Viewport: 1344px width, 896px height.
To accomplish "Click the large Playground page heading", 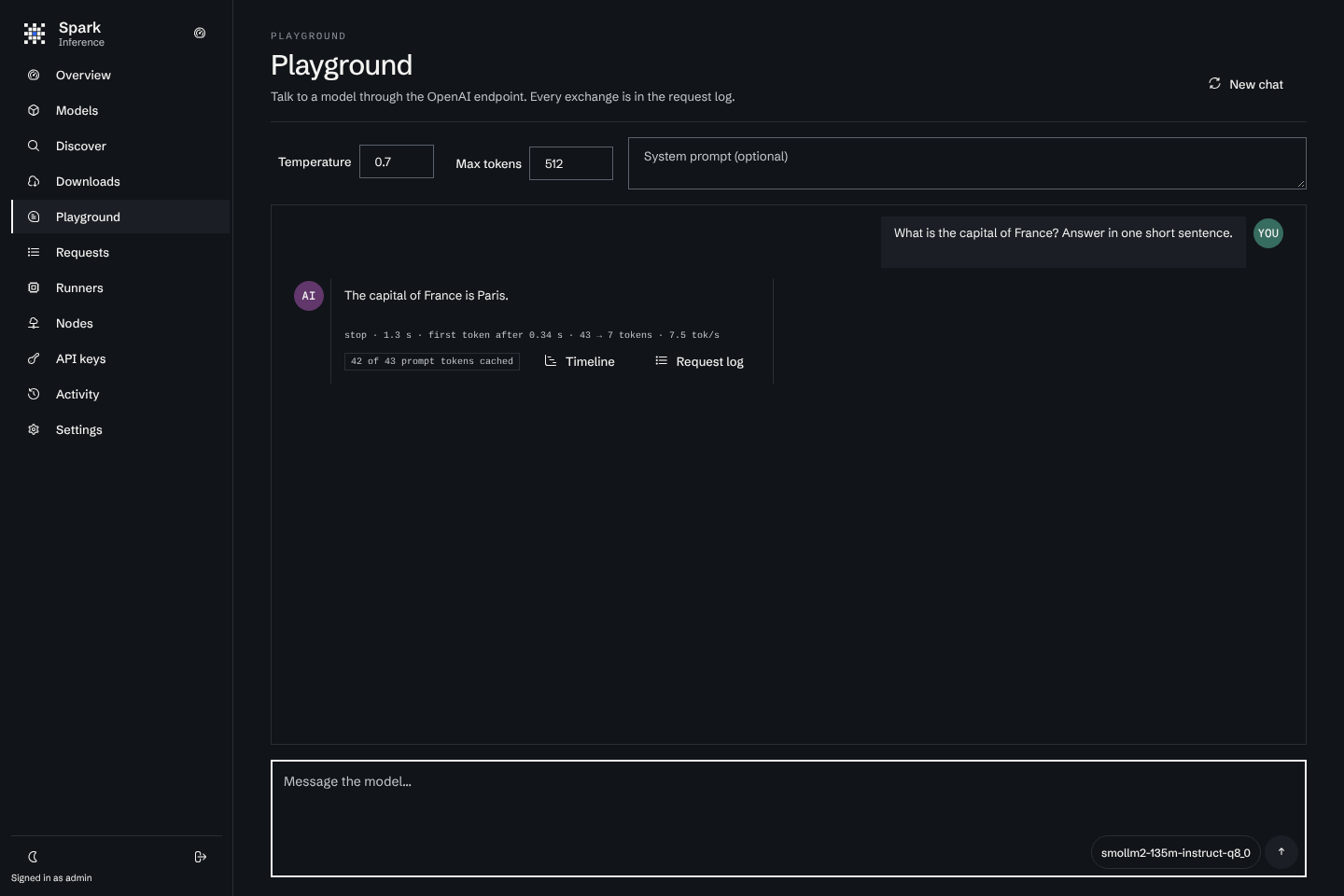I will tap(342, 65).
